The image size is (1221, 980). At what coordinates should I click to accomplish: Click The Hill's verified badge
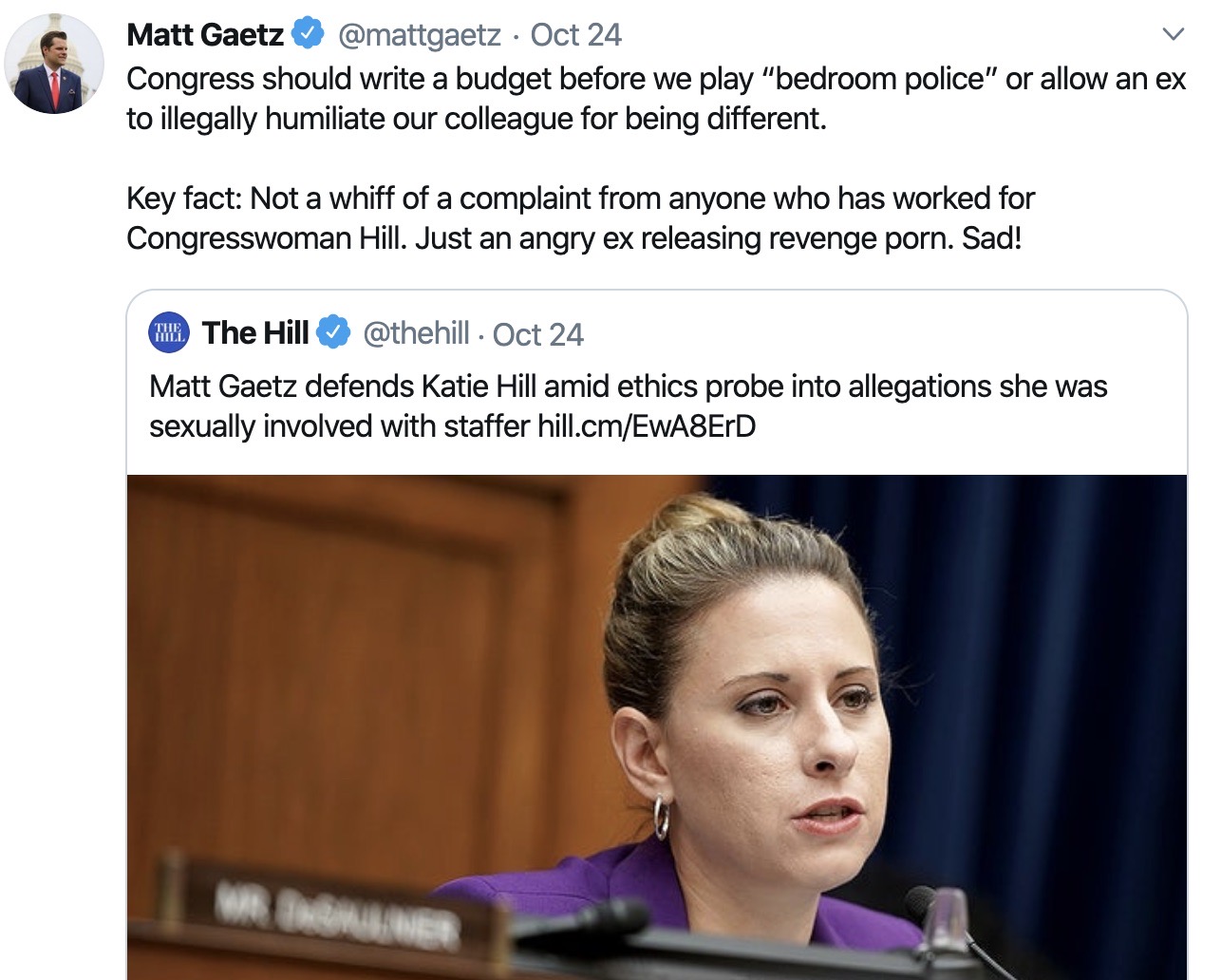click(x=333, y=332)
